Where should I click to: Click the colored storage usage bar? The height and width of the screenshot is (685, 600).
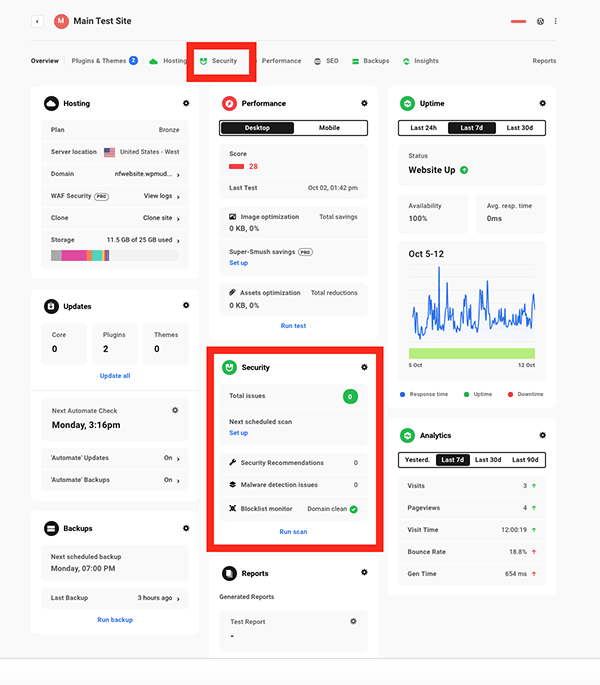[x=82, y=256]
